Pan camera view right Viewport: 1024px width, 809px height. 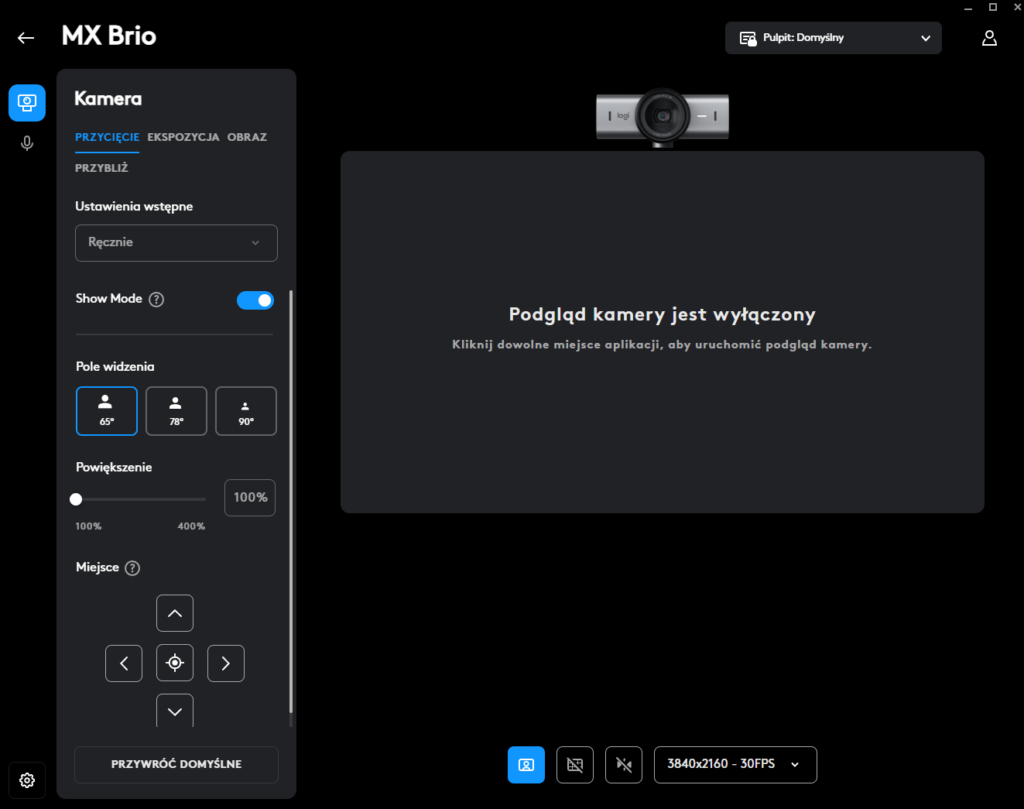[226, 663]
